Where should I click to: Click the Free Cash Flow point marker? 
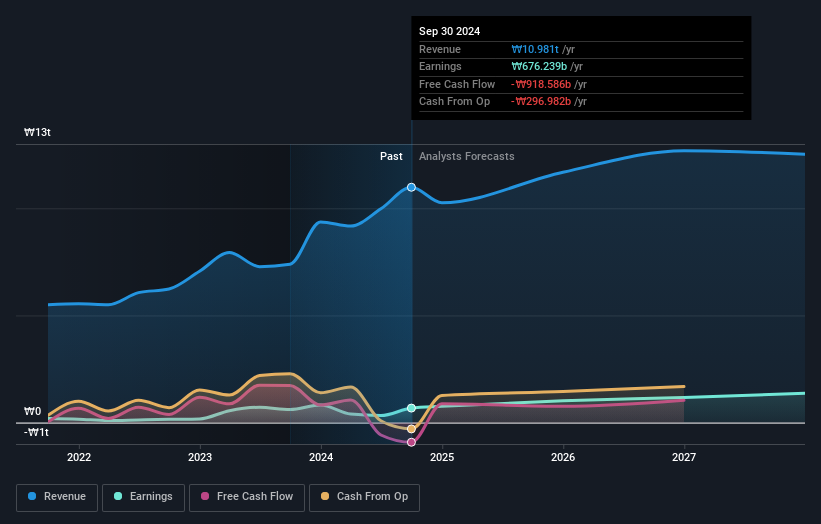pyautogui.click(x=412, y=442)
